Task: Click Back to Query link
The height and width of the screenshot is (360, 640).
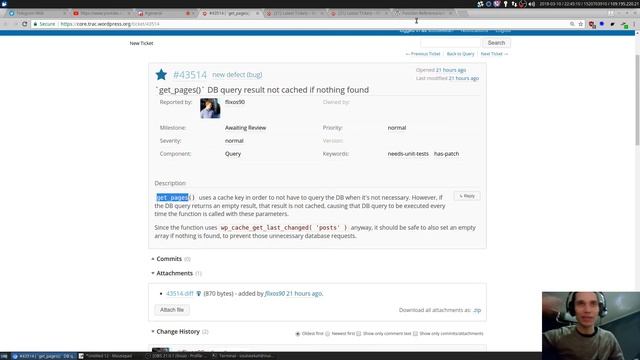Action: tap(460, 54)
